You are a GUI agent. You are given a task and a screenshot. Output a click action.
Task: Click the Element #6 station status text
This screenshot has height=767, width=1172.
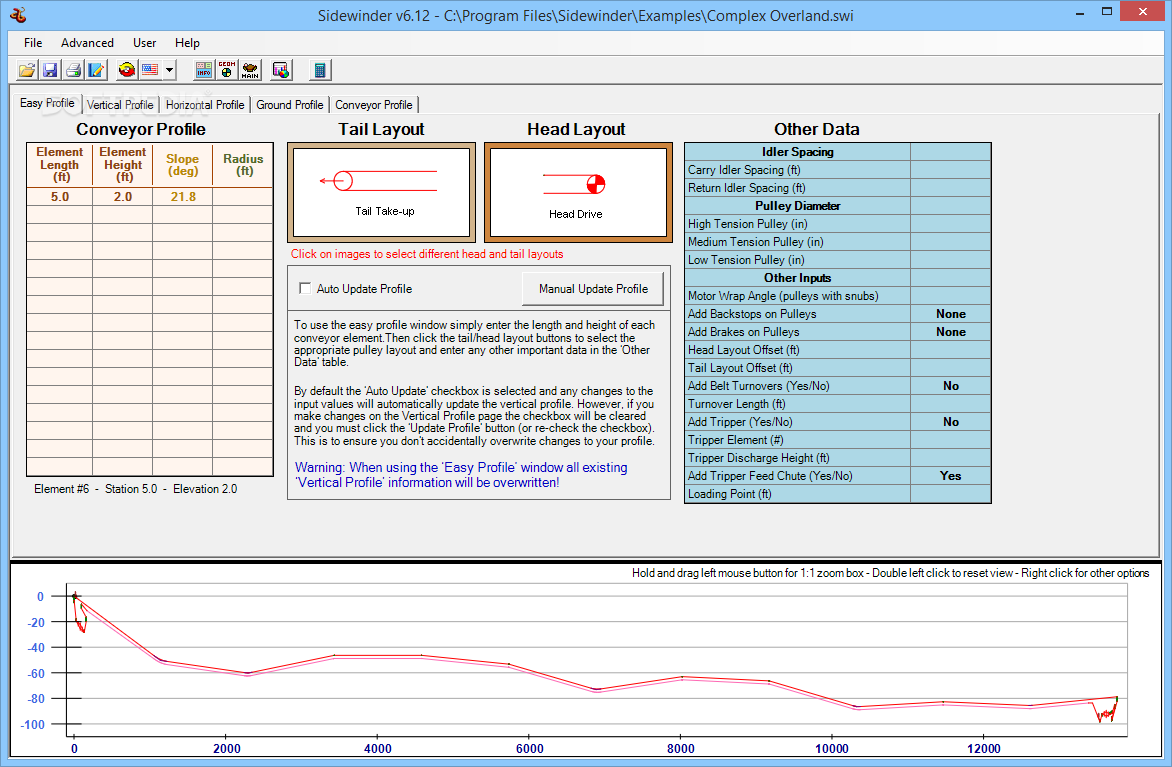point(135,489)
